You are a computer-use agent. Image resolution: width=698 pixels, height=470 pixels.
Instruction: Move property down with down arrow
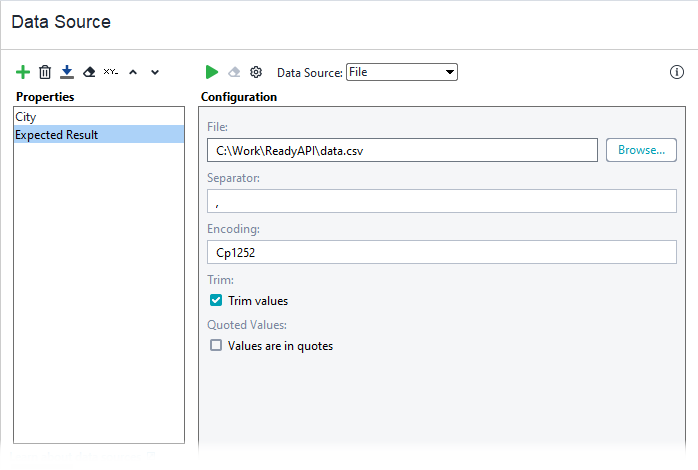[155, 72]
